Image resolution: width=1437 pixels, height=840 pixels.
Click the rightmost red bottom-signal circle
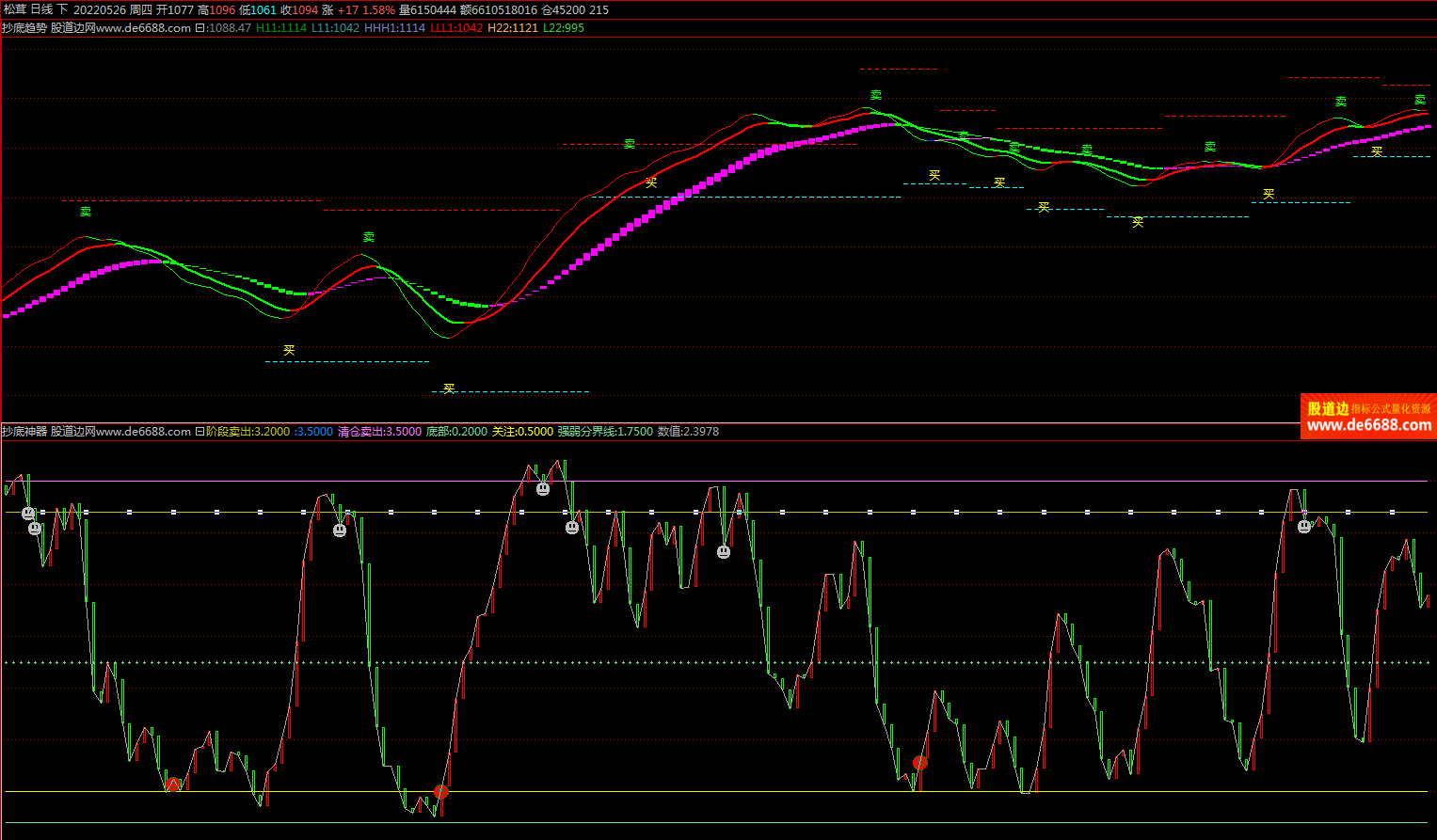point(920,763)
